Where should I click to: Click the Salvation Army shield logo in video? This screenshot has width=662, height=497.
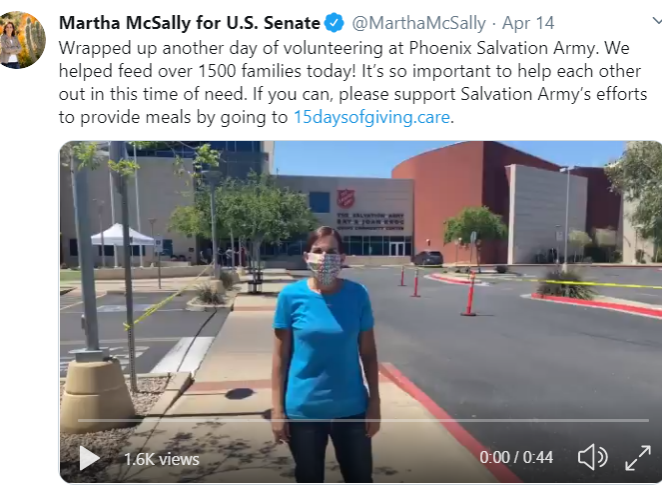click(346, 198)
